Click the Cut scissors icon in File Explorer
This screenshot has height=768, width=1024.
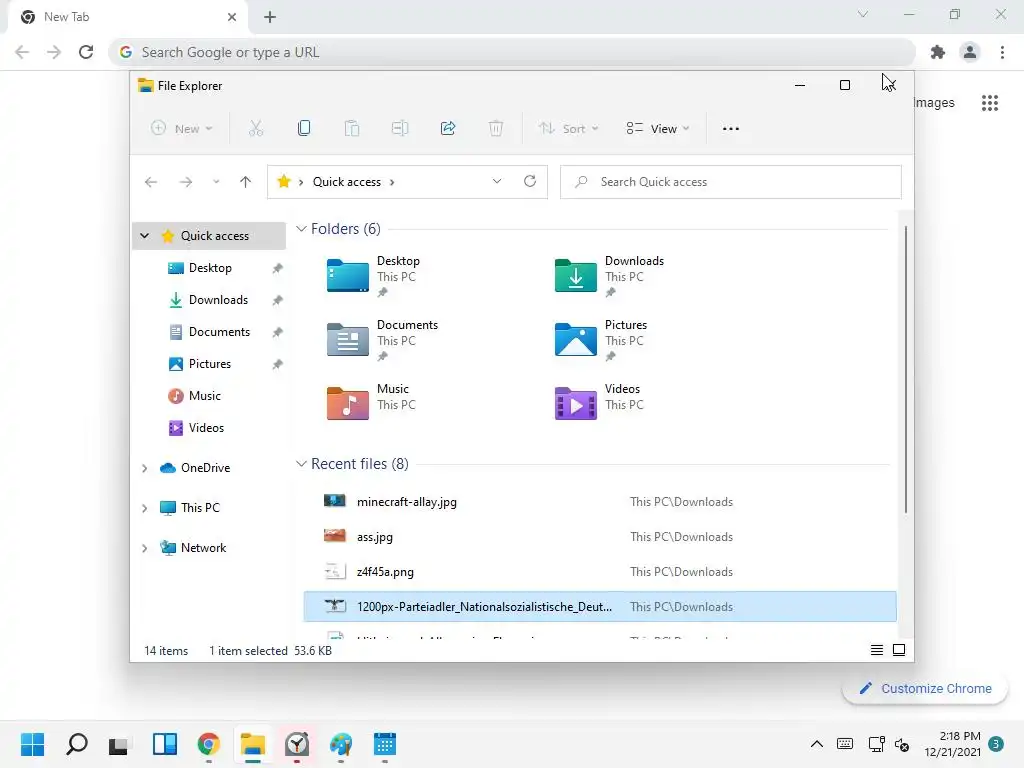[255, 129]
